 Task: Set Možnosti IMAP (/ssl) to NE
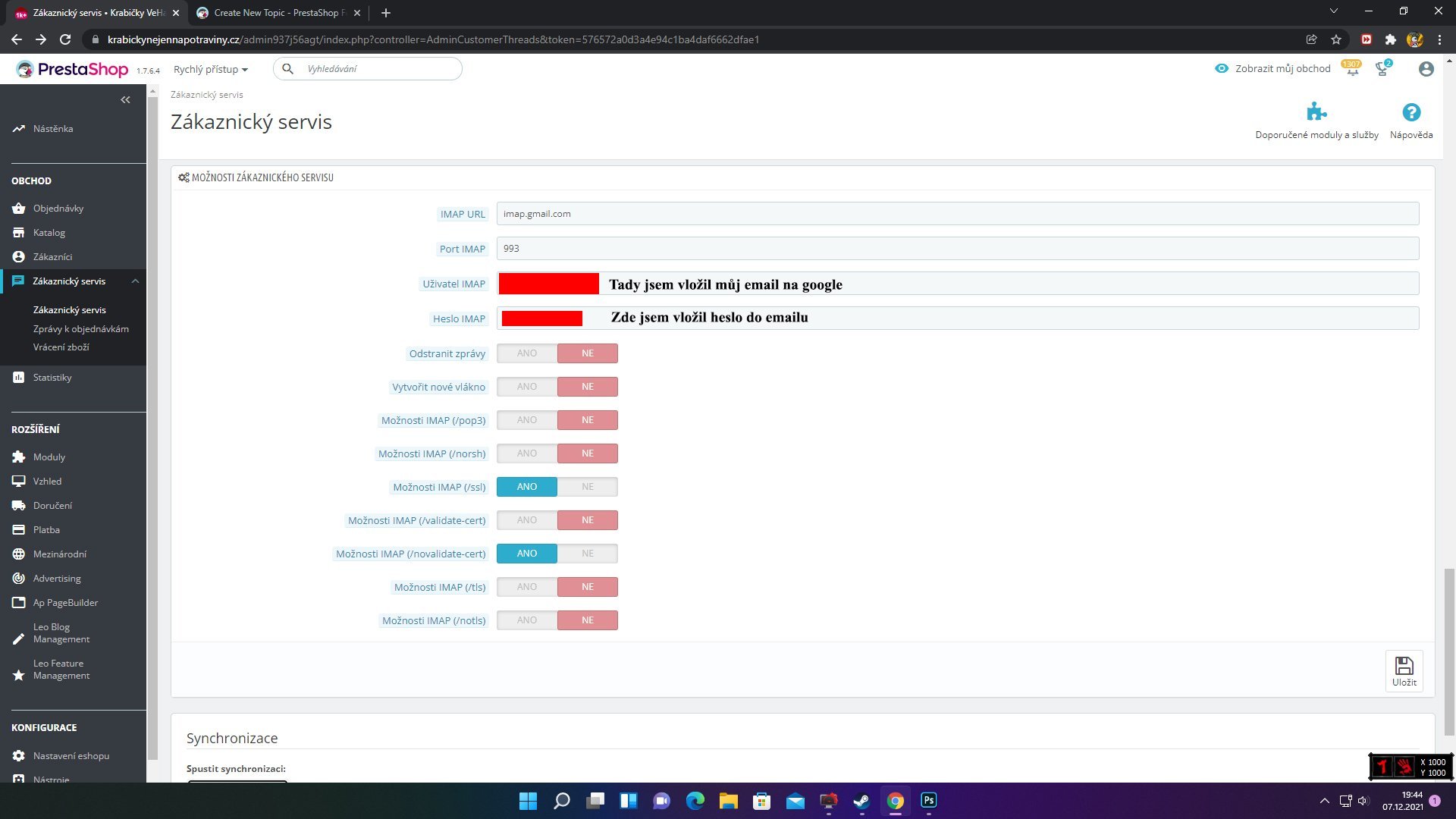[588, 487]
